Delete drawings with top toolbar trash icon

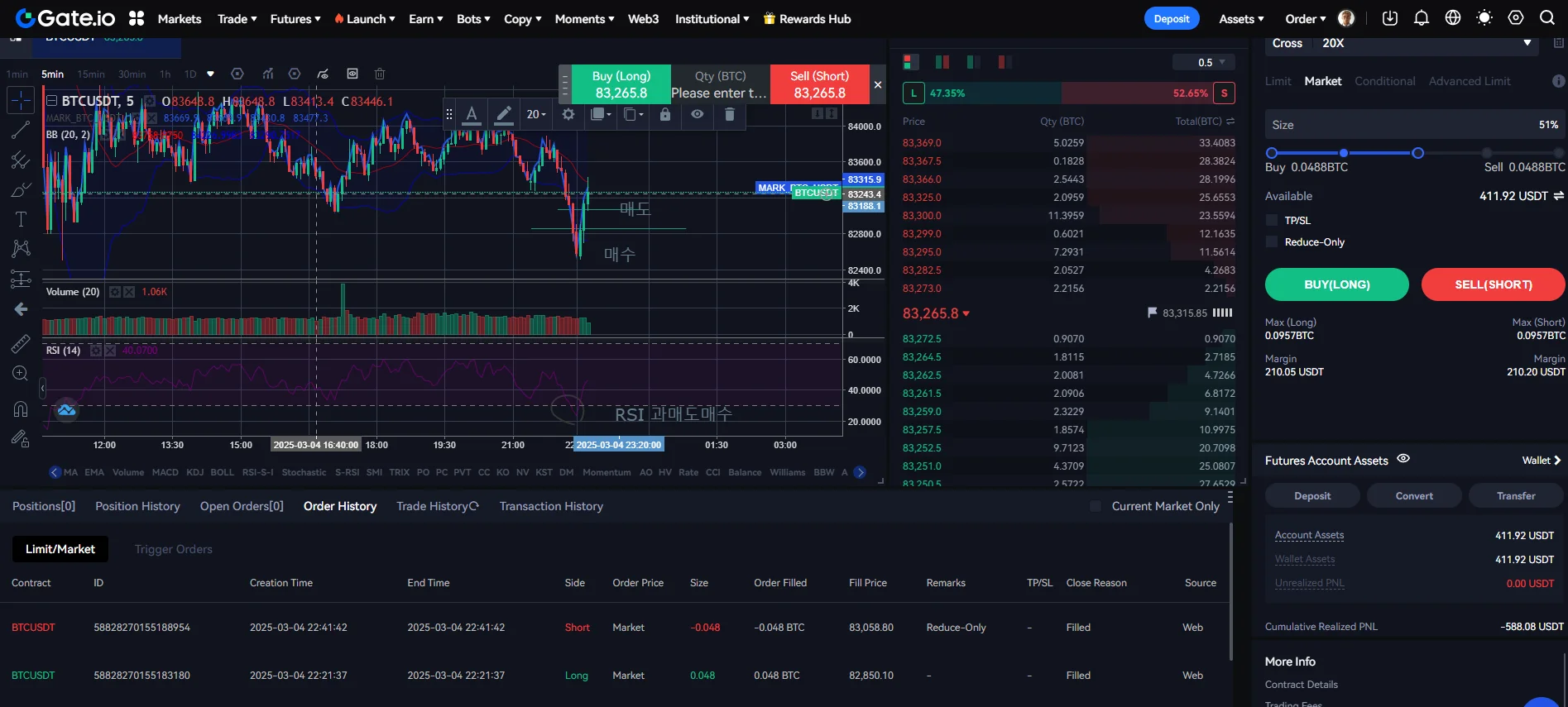click(x=380, y=74)
